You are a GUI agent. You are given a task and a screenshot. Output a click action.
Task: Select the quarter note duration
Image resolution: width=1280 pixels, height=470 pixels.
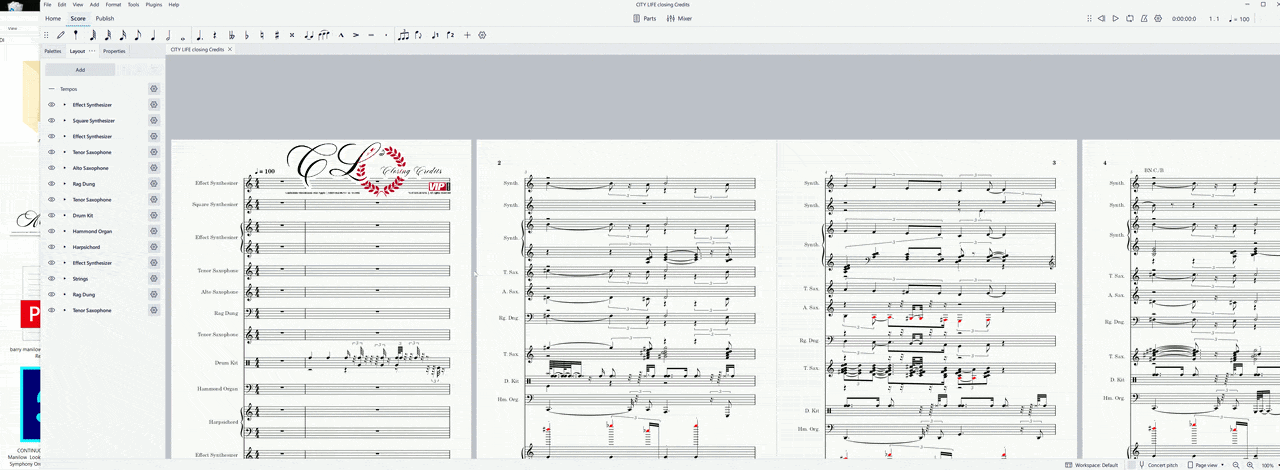[x=153, y=35]
